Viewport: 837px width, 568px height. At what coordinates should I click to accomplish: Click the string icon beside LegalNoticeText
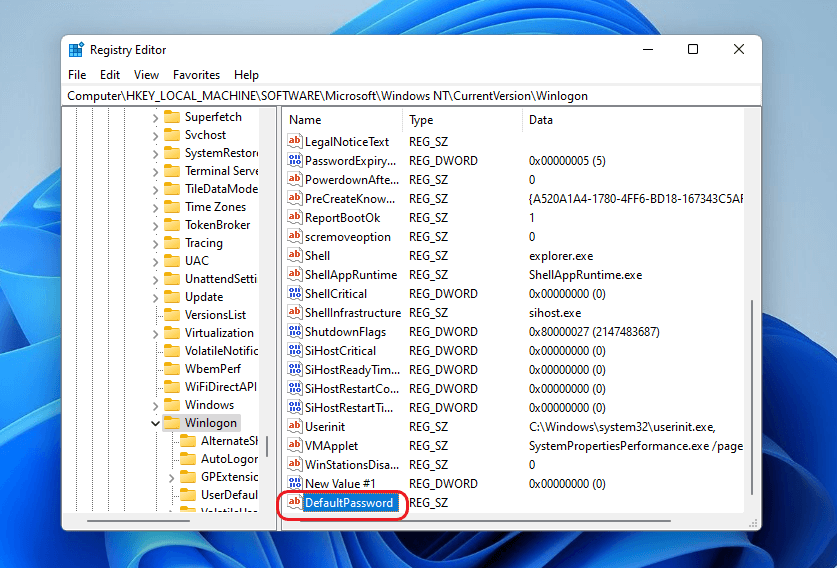(295, 141)
